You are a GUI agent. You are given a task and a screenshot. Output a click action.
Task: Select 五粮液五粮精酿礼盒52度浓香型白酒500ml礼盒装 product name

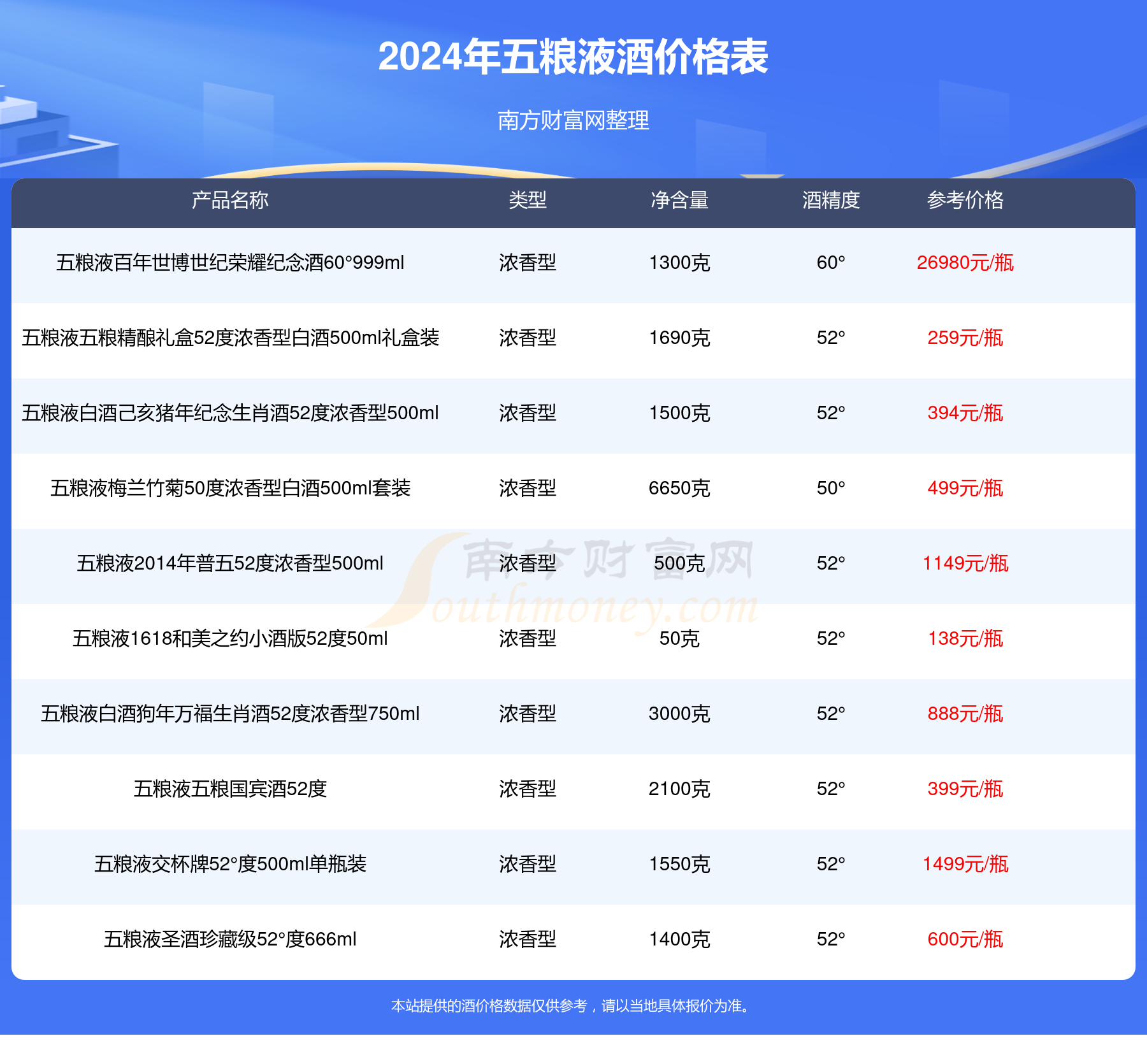(230, 338)
